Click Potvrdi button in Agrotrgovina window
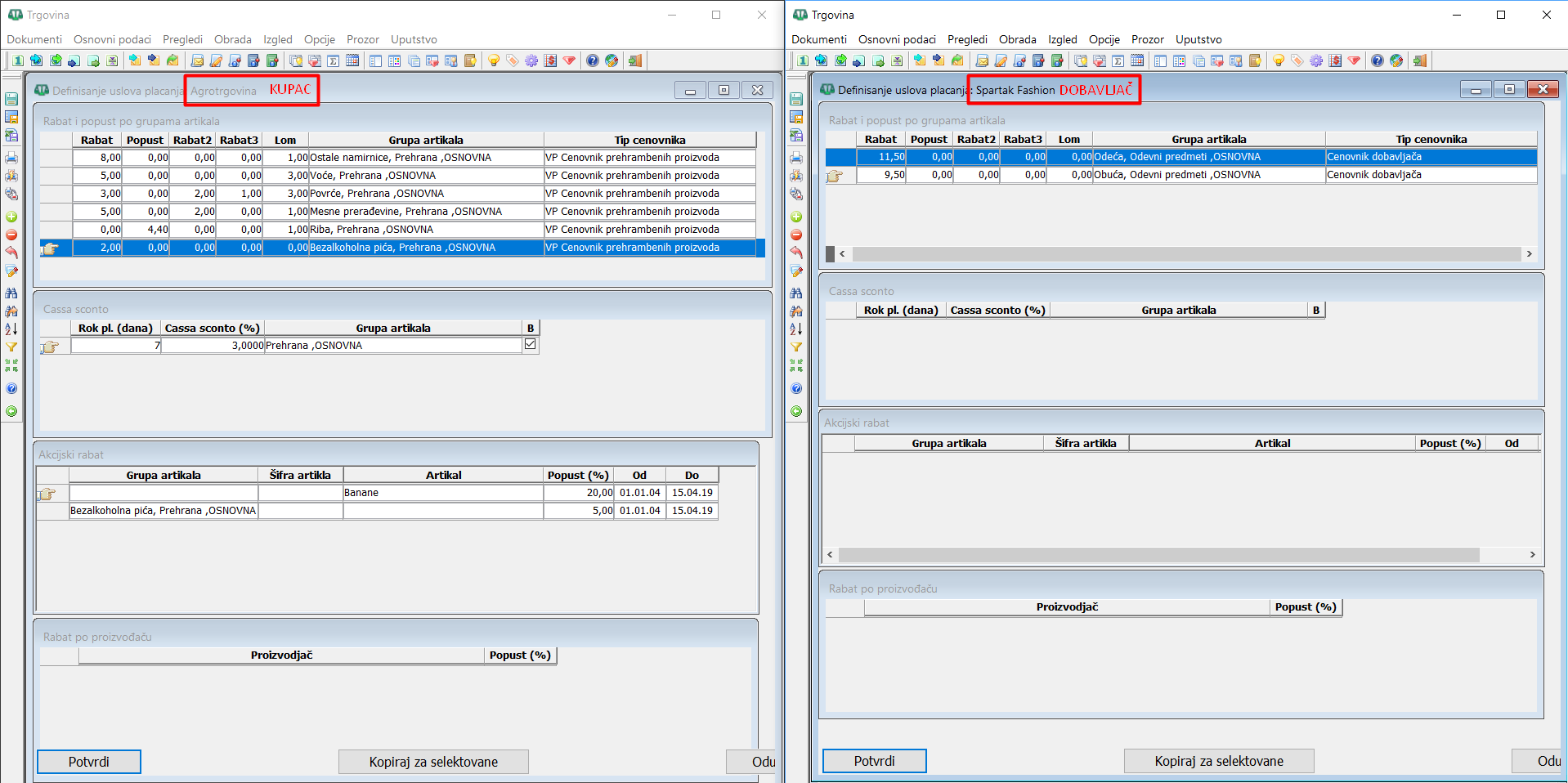 89,762
